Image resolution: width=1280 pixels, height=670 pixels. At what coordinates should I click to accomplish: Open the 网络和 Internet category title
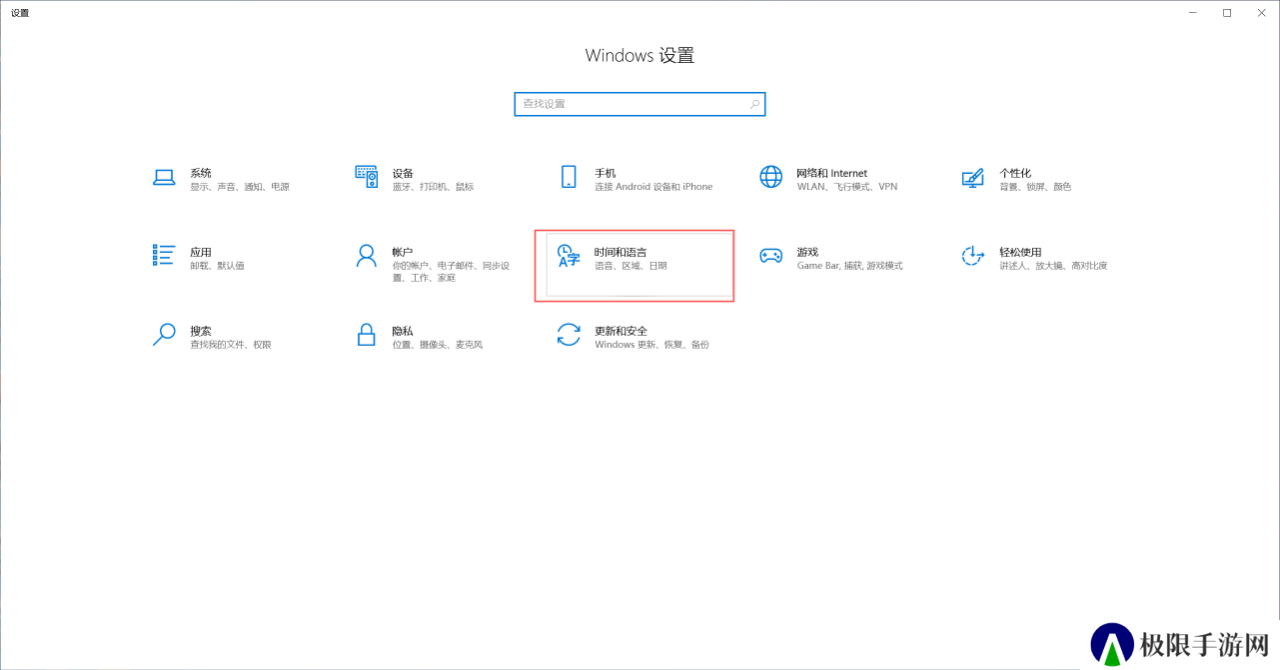click(832, 173)
